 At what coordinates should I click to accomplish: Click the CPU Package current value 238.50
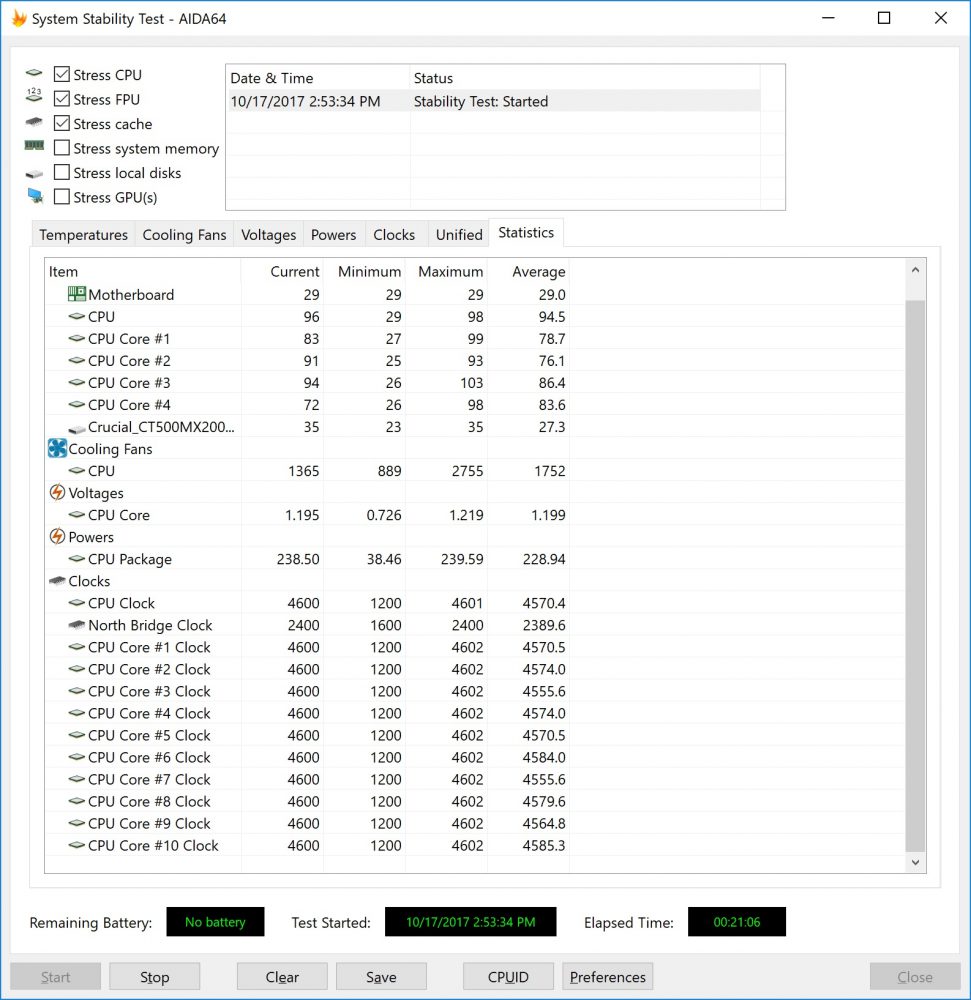(298, 559)
